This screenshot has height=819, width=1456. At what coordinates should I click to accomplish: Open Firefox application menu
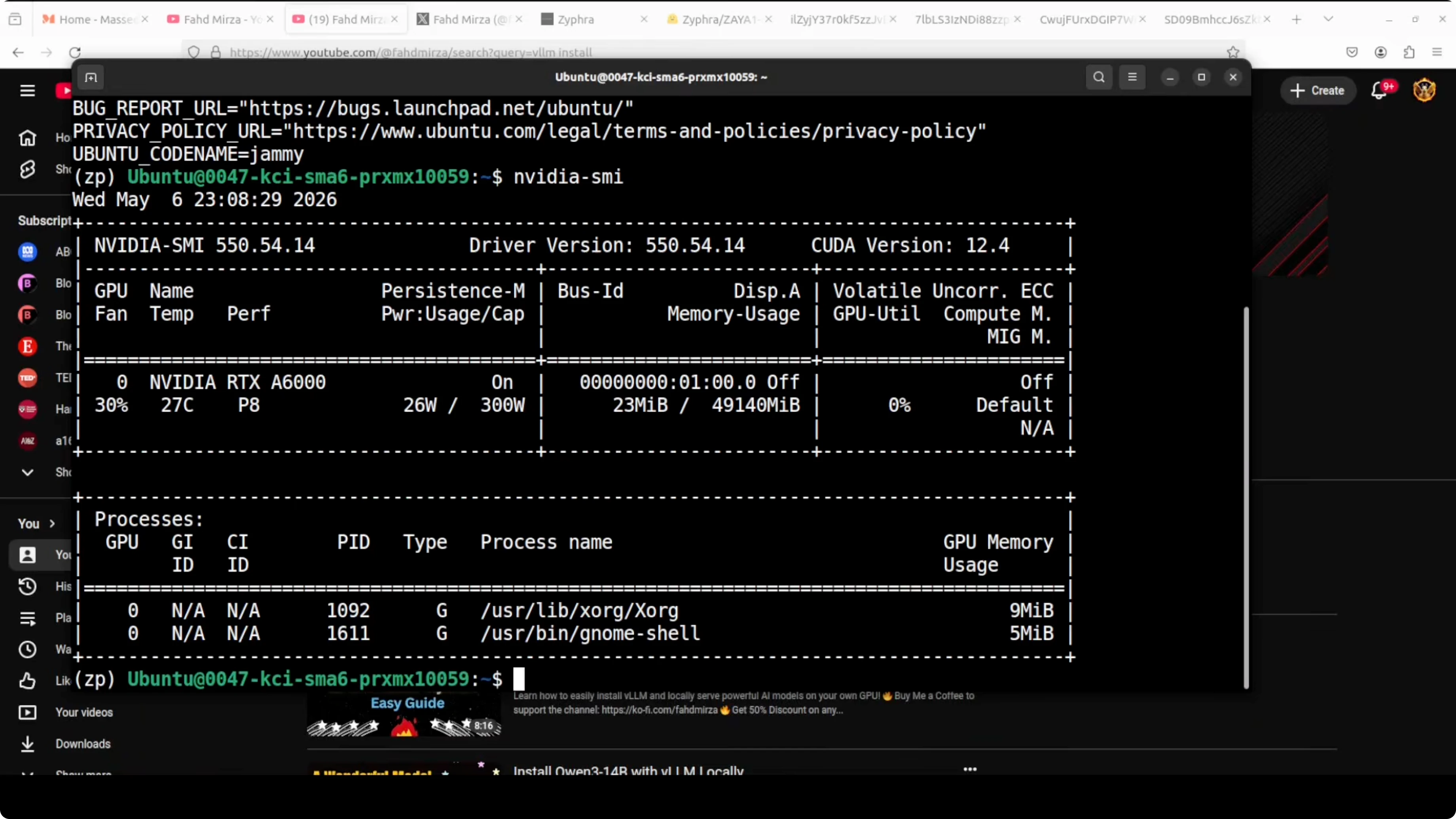pyautogui.click(x=1437, y=53)
